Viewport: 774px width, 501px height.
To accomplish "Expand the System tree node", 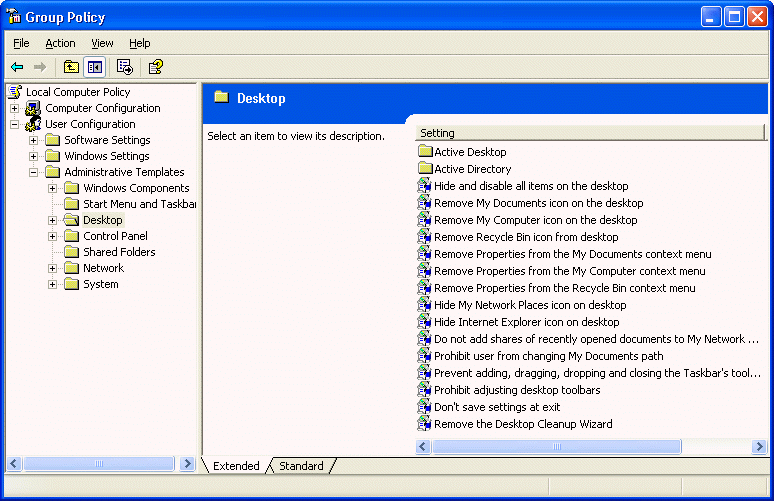I will click(x=52, y=284).
